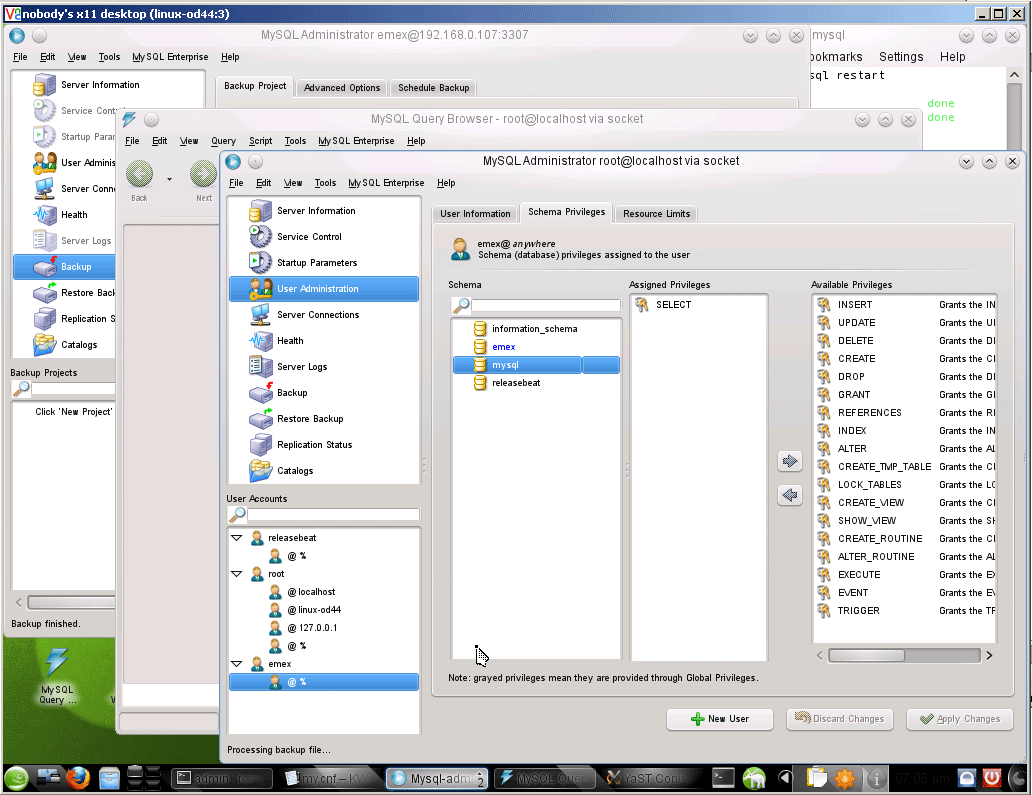Viewport: 1032px width, 795px height.
Task: Open the Tools menu in front Administrator
Action: point(325,183)
